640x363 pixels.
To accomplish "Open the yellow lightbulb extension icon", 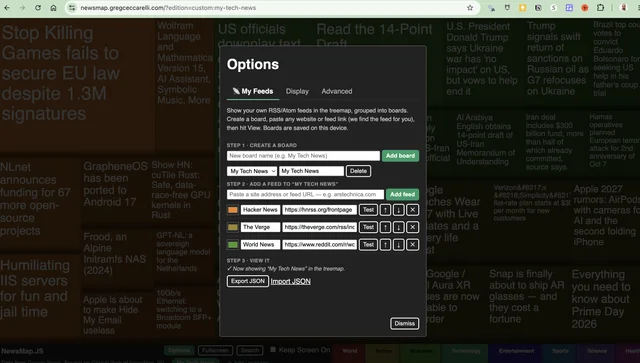I will 522,8.
